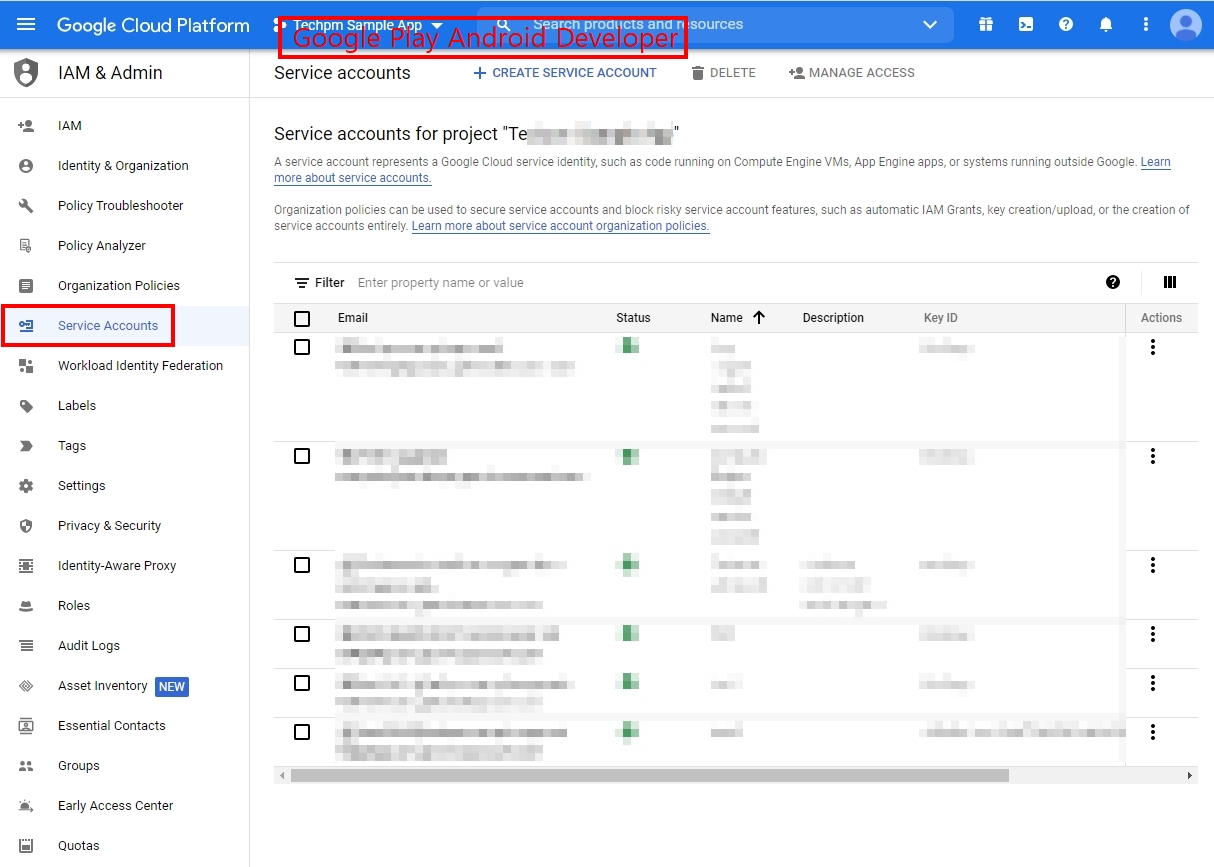The height and width of the screenshot is (867, 1214).
Task: Check the first service account row checkbox
Action: pyautogui.click(x=302, y=347)
